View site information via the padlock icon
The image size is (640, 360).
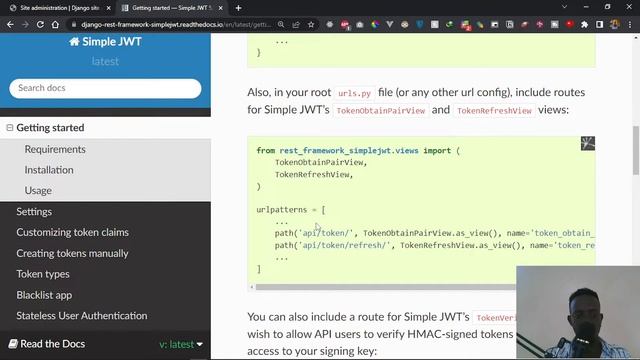click(73, 24)
